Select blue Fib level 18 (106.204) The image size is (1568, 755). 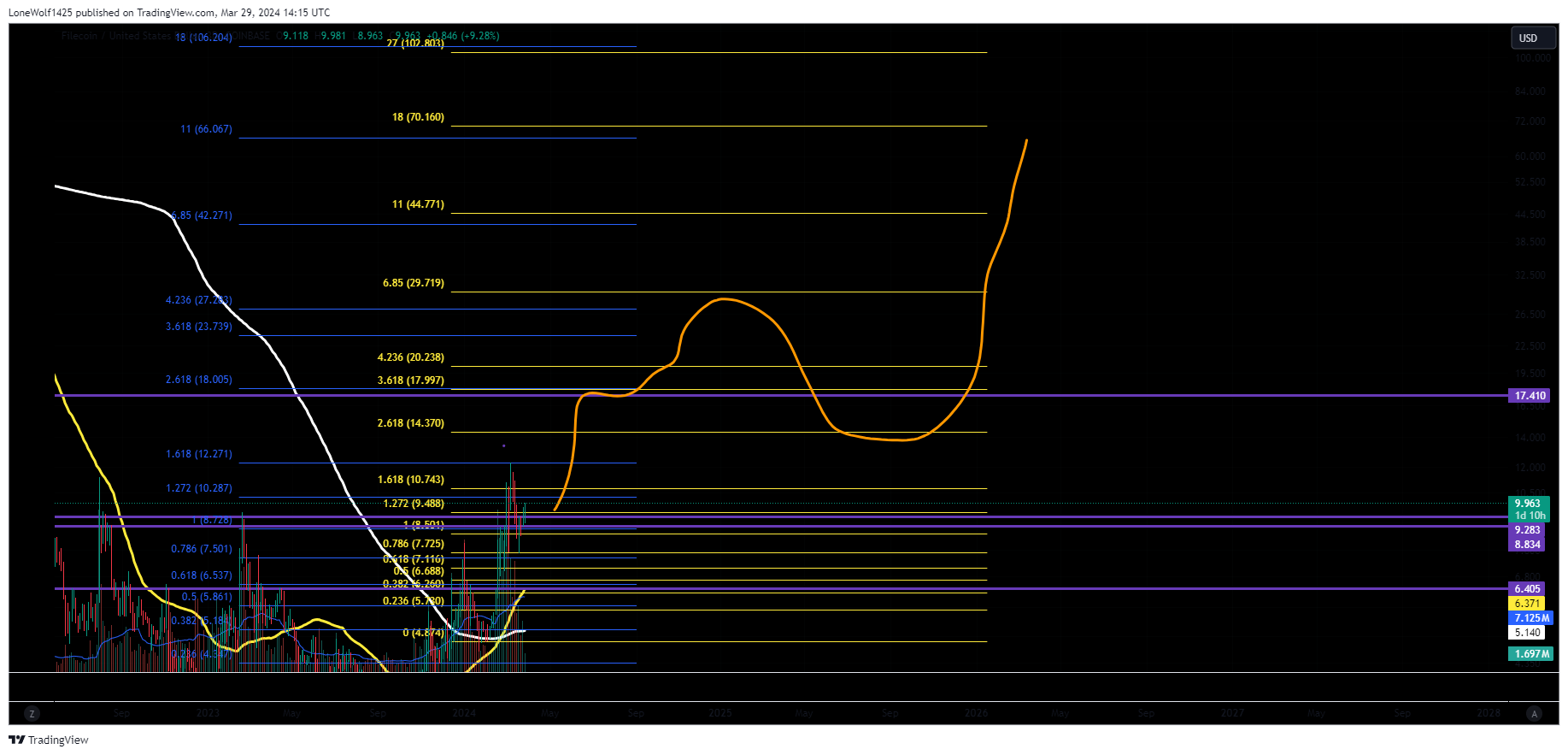click(203, 38)
